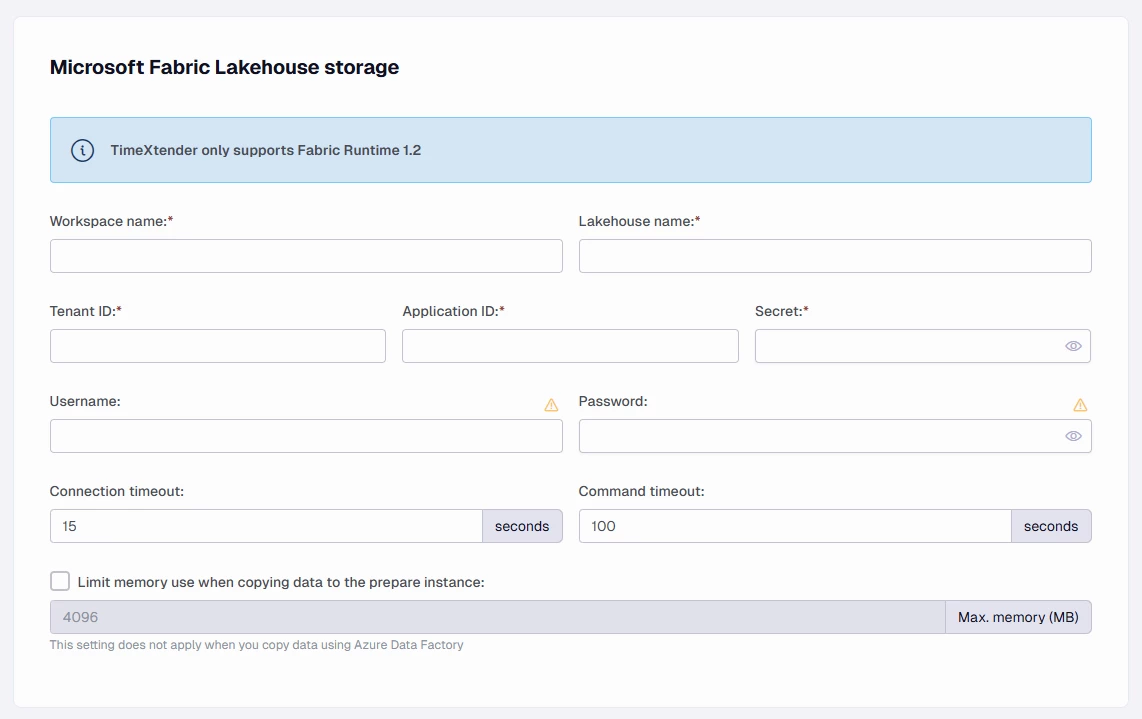Screen dimensions: 1142x719
Task: Click the info icon in the Fabric Runtime banner
Action: 82,151
